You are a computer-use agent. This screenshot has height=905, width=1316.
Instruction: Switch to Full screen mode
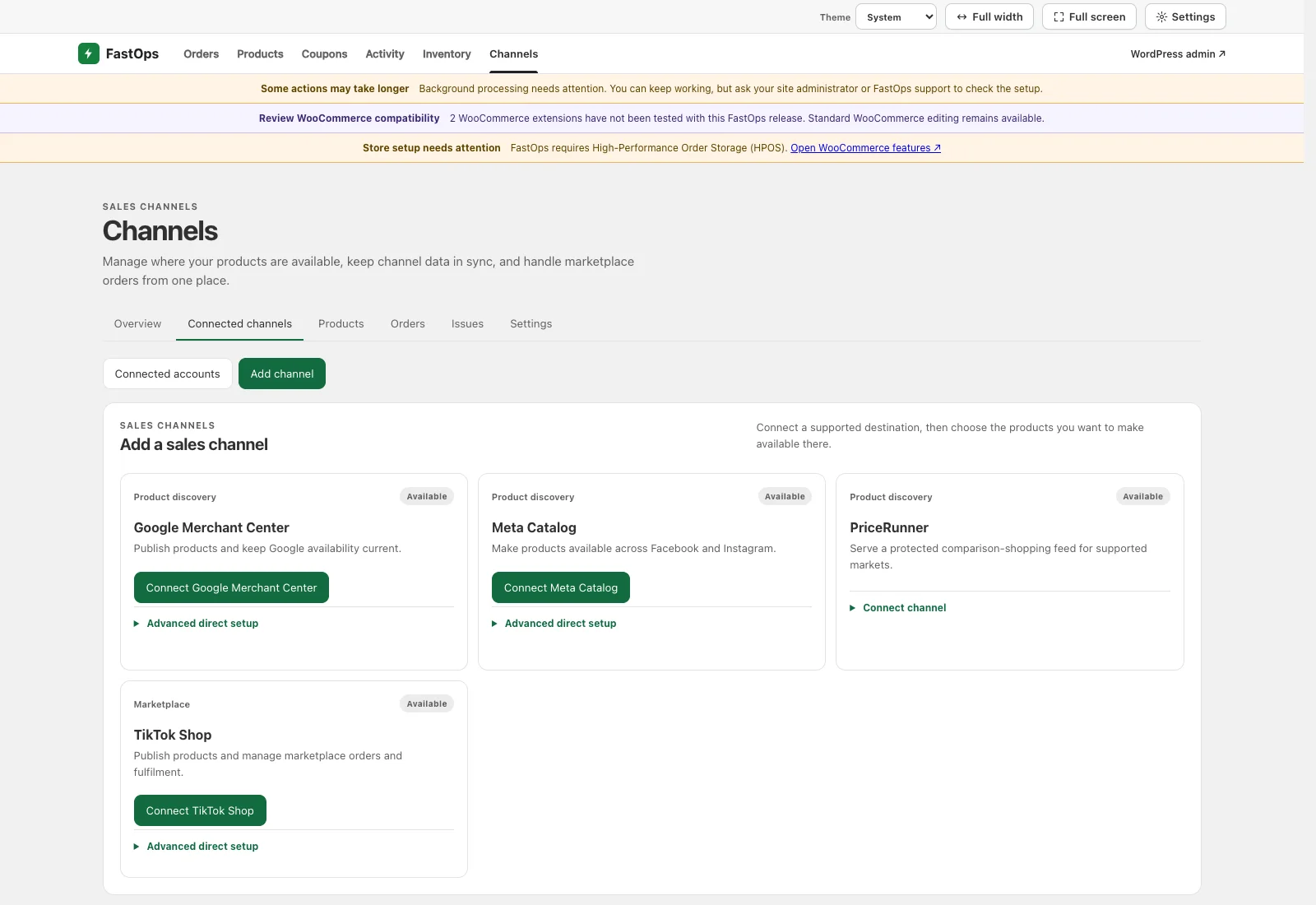[1089, 16]
